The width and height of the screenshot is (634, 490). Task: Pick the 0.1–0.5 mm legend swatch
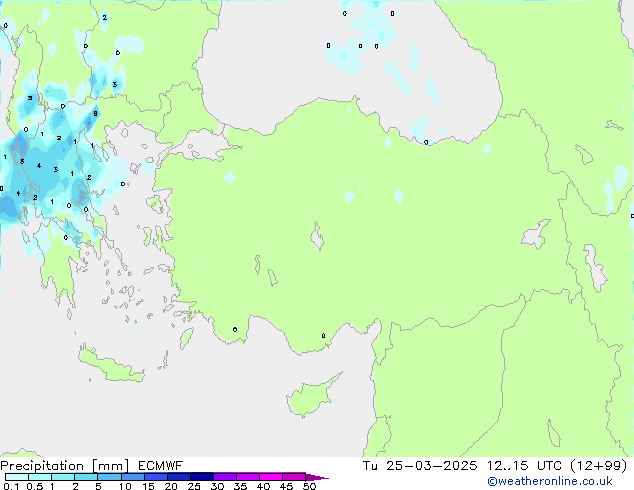[x=17, y=477]
